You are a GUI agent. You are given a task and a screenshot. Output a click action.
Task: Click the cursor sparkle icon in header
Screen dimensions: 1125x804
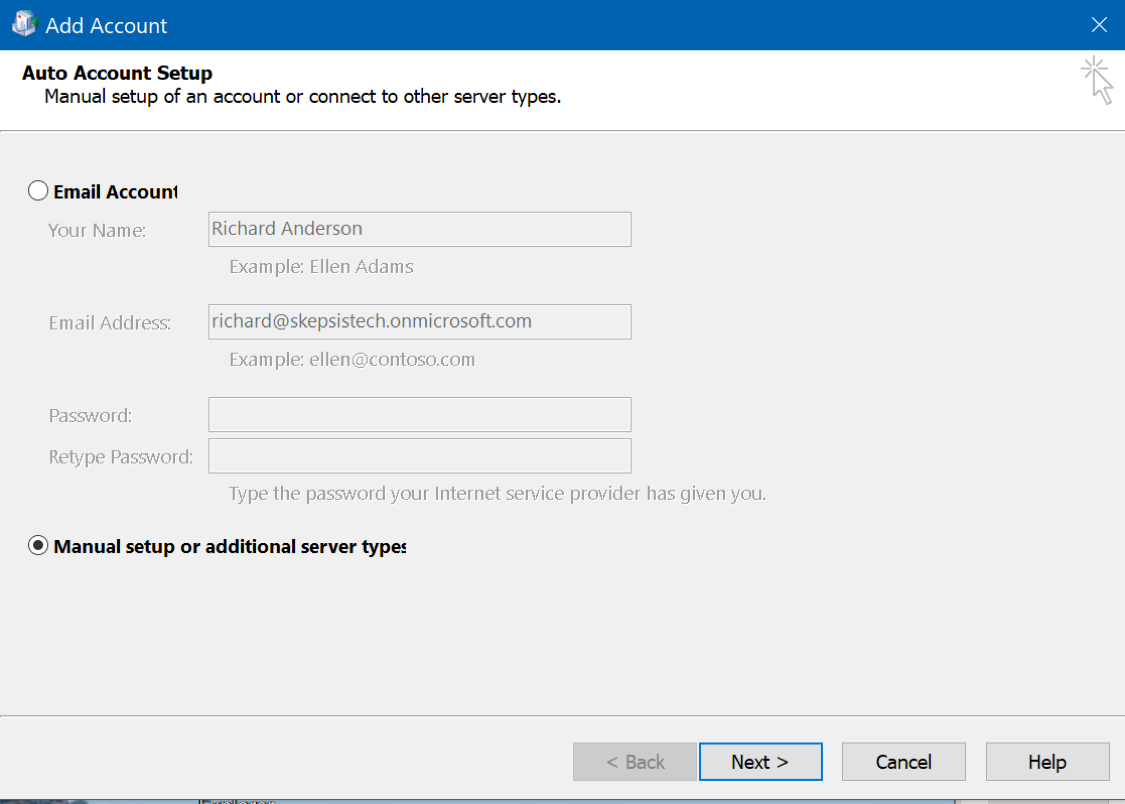pos(1098,80)
